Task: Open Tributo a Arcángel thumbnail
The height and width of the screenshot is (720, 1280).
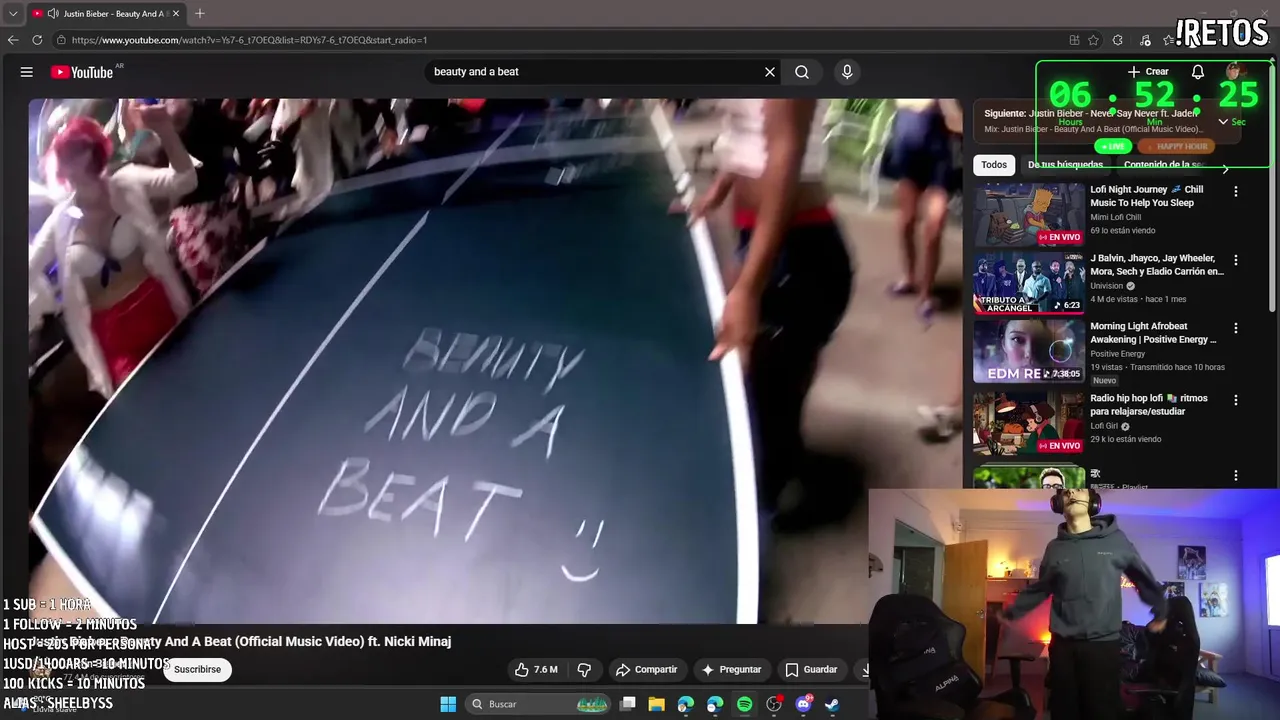Action: tap(1029, 283)
